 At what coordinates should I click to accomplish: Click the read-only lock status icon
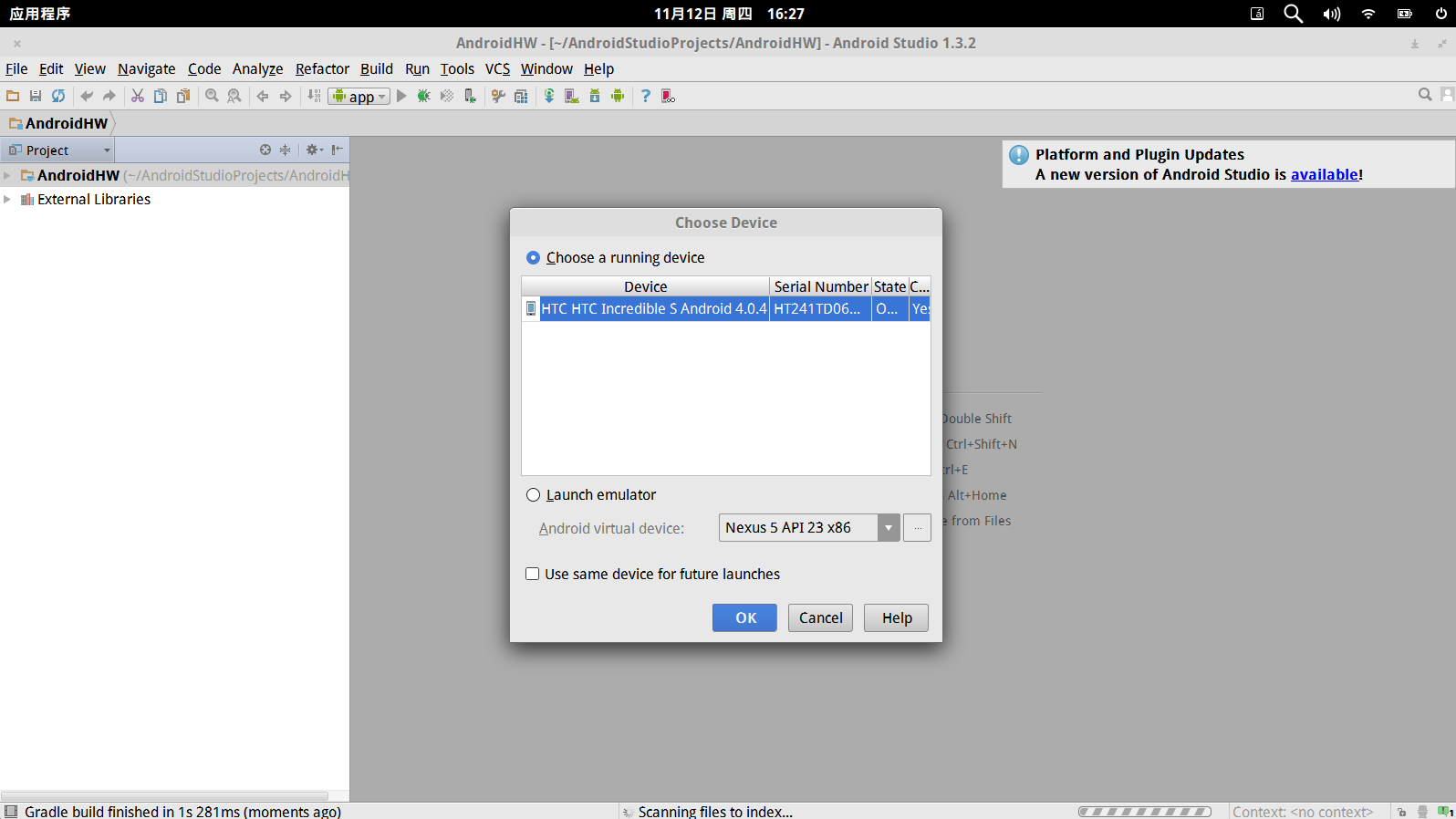point(1402,812)
